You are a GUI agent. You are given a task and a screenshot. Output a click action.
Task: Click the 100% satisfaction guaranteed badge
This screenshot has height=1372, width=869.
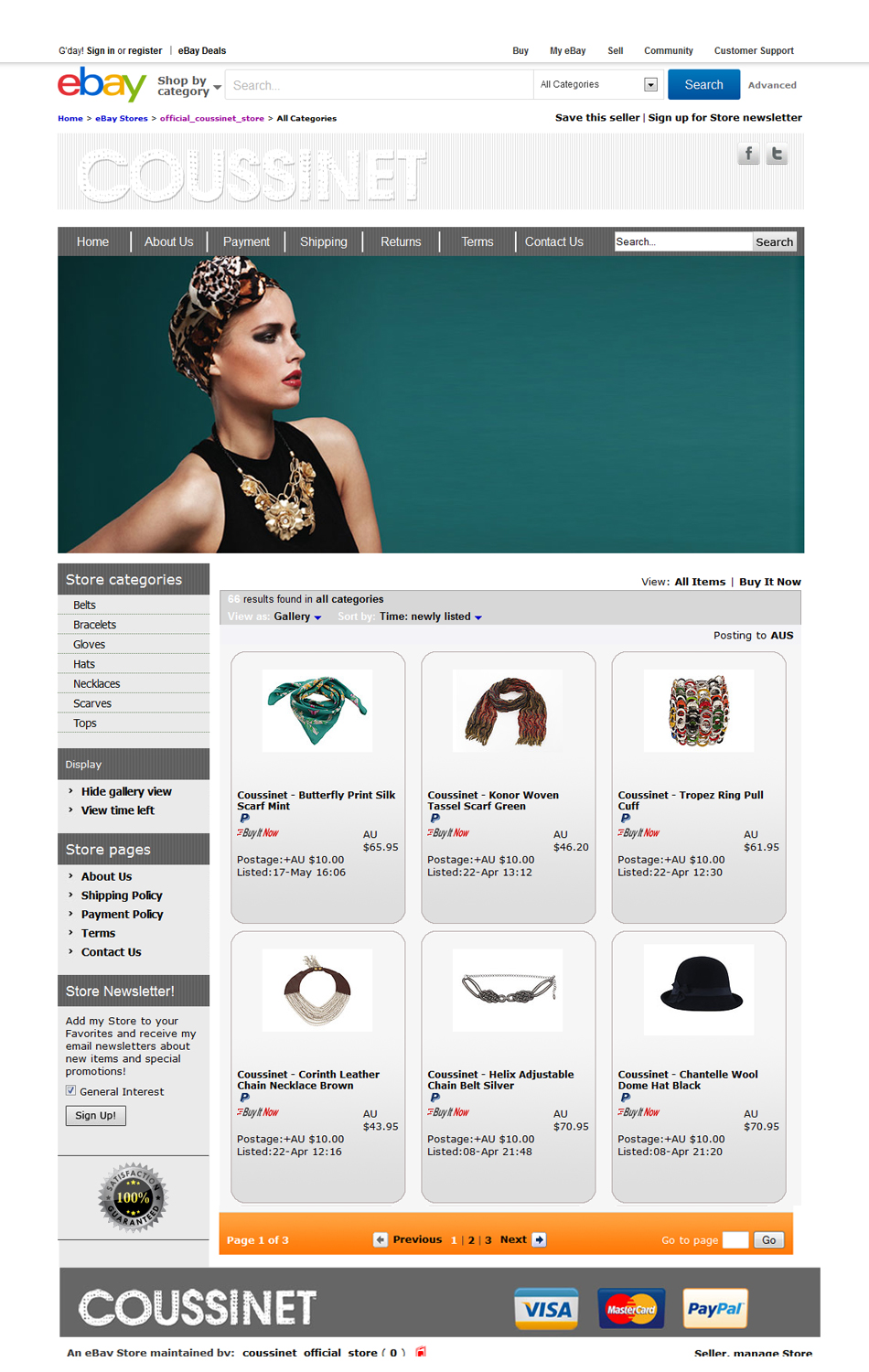[133, 1197]
